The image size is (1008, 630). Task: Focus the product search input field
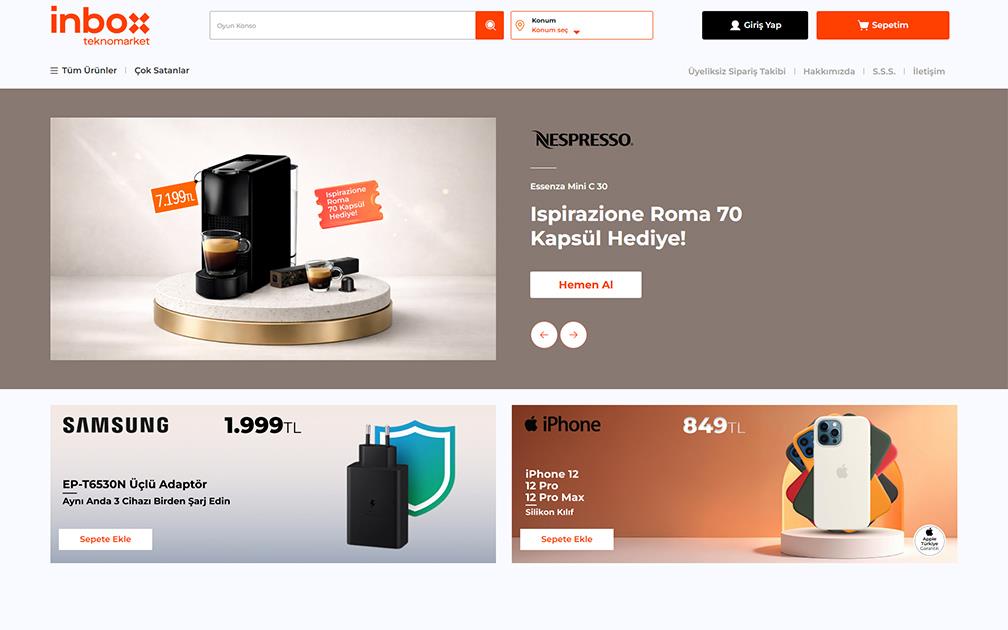[343, 26]
